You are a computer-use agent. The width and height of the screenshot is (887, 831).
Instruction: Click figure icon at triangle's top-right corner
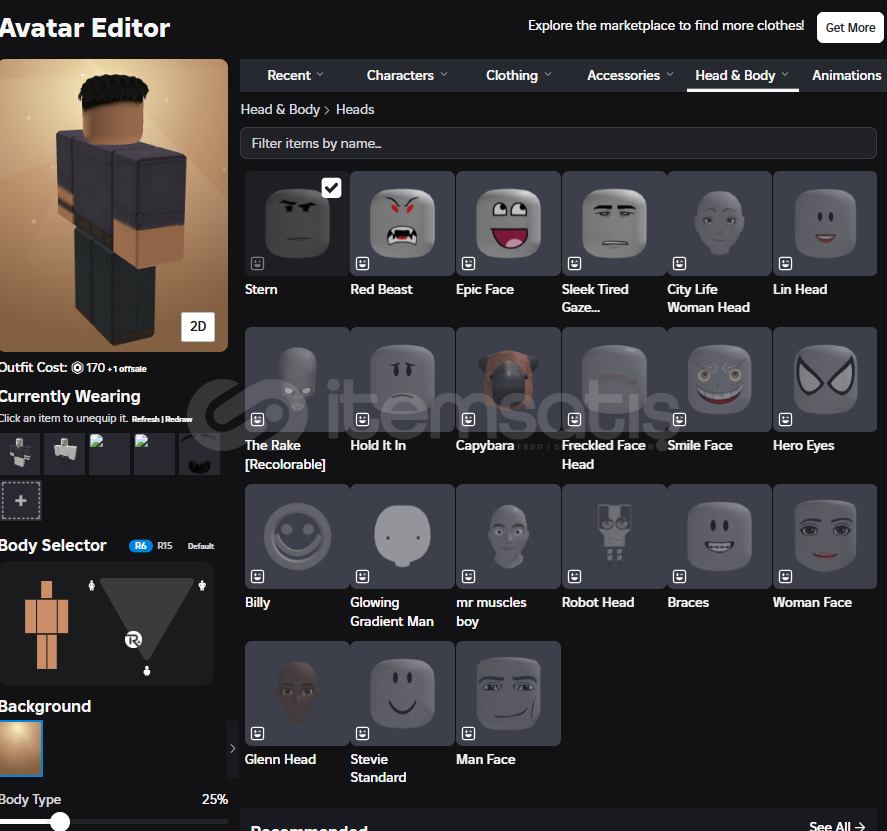click(202, 585)
